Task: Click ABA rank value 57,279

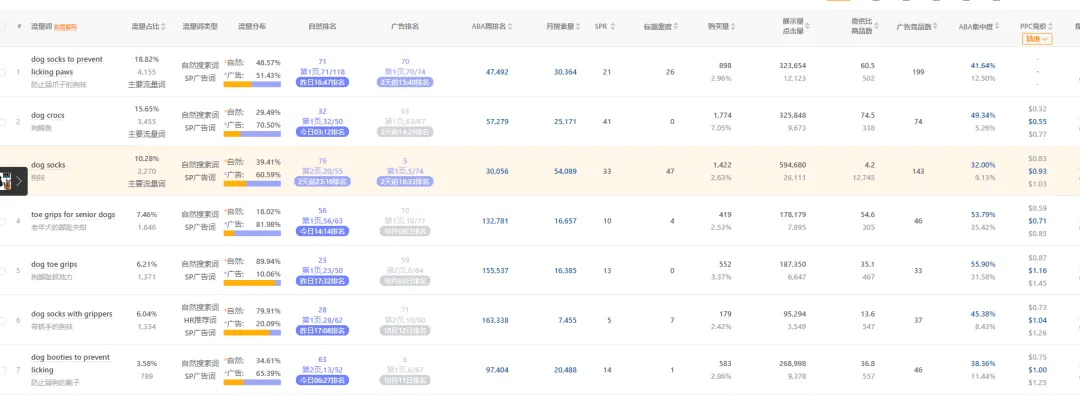Action: click(497, 122)
